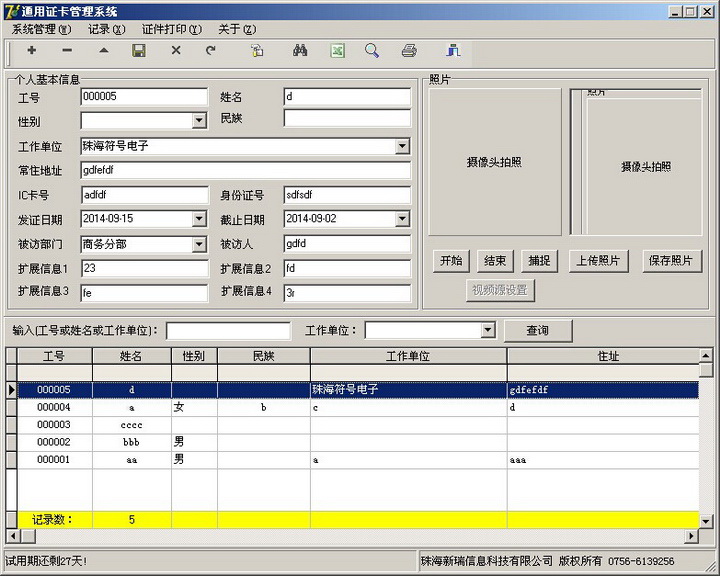This screenshot has height=576, width=720.
Task: Remove record using minus toolbar icon
Action: 67,51
